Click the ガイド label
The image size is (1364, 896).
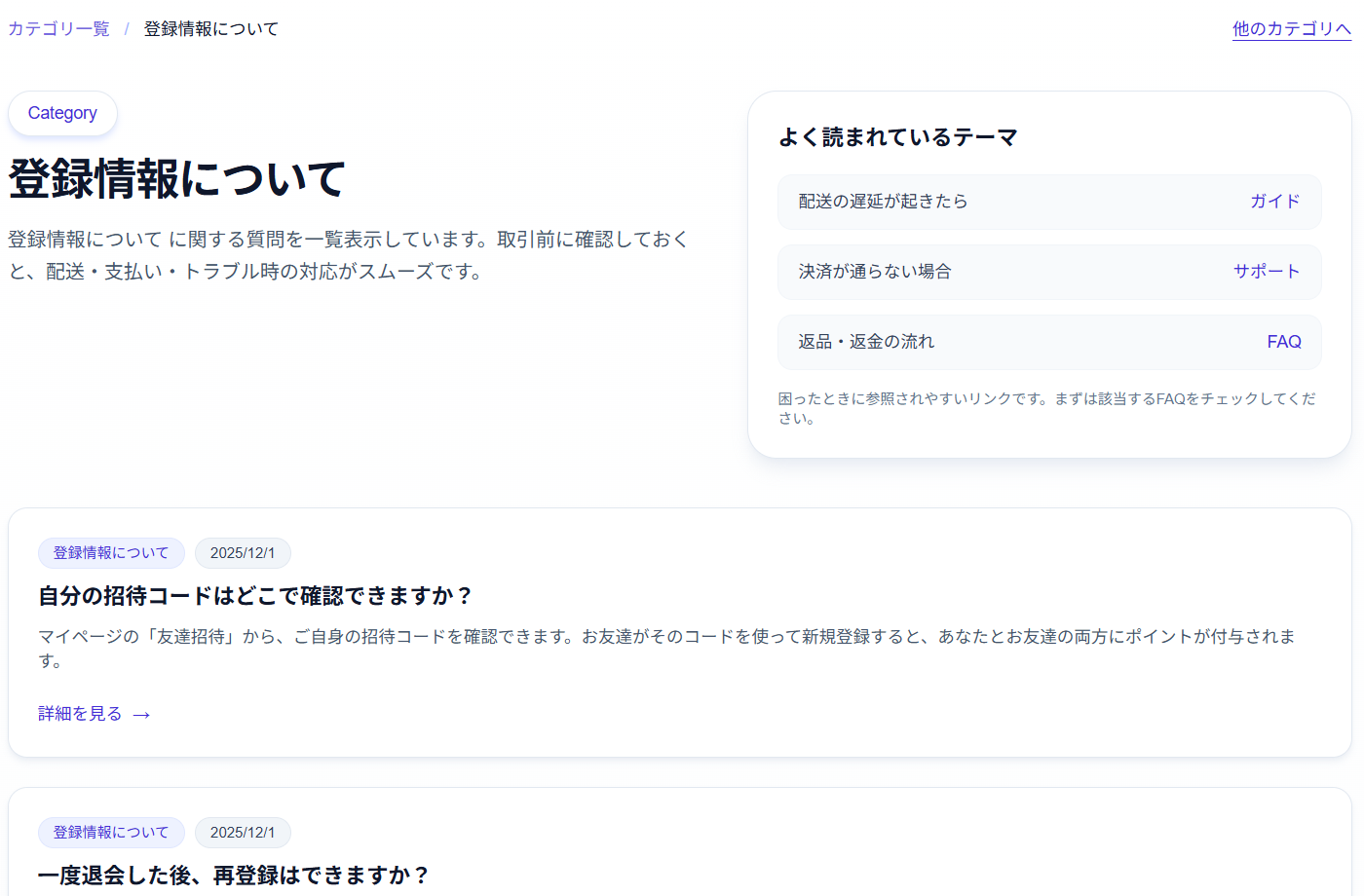click(x=1274, y=202)
